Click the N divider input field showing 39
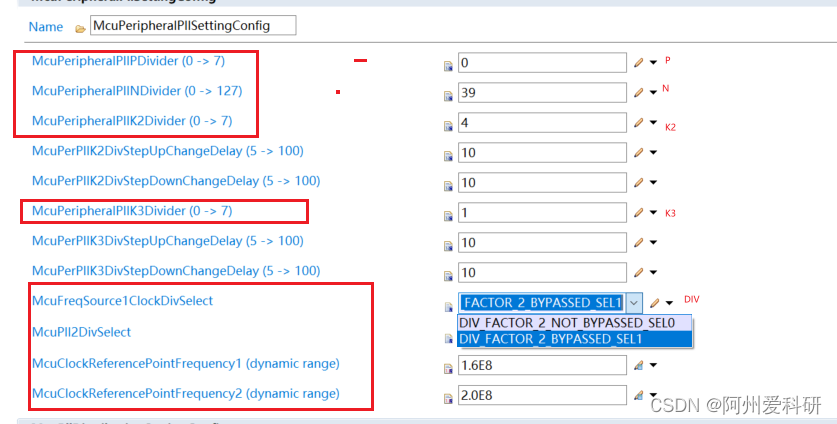The image size is (837, 424). pyautogui.click(x=542, y=93)
